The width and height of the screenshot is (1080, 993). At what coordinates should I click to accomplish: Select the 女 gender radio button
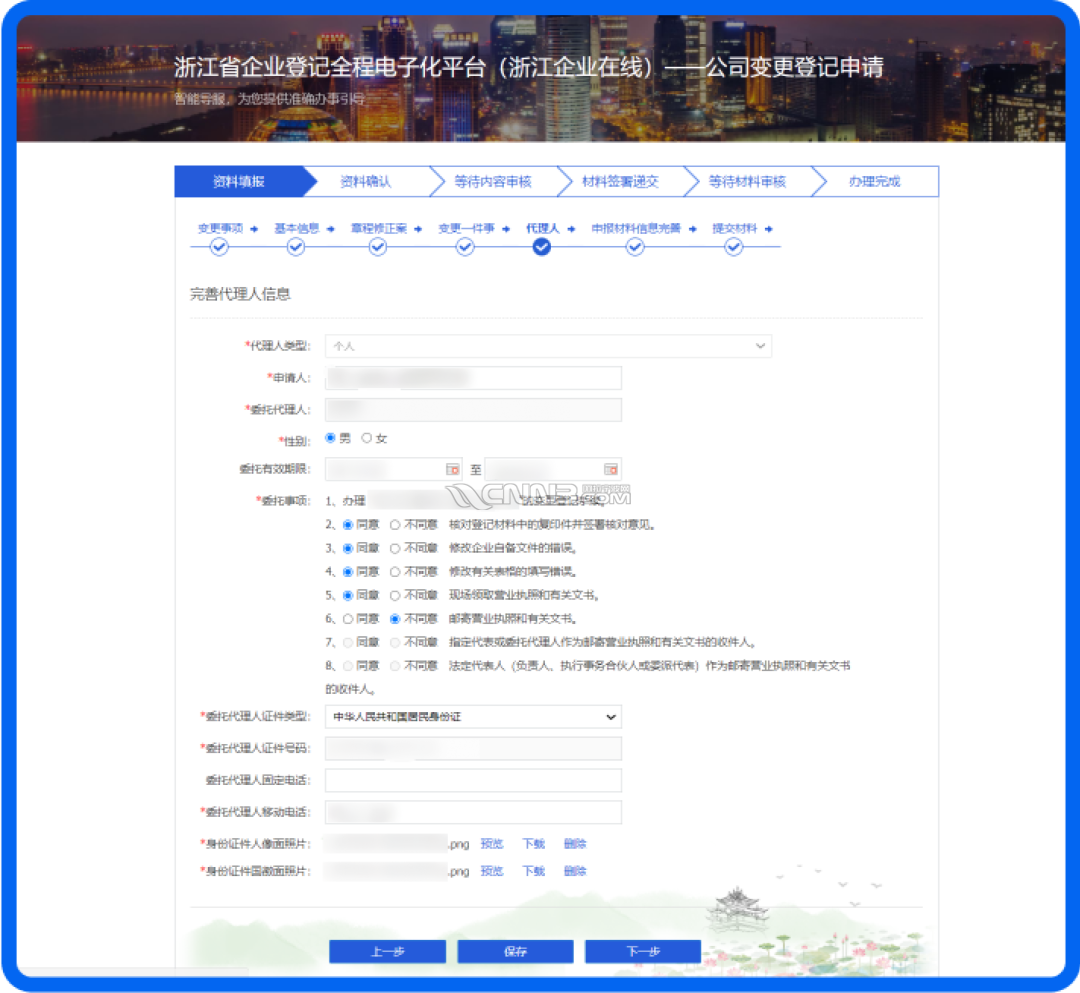coord(367,438)
